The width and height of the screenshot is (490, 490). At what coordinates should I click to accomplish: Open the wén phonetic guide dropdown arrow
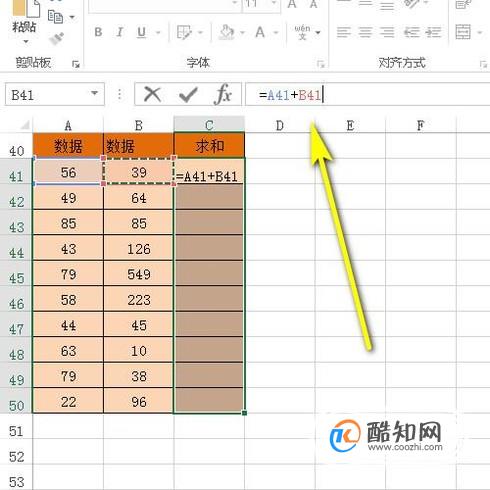(x=318, y=33)
